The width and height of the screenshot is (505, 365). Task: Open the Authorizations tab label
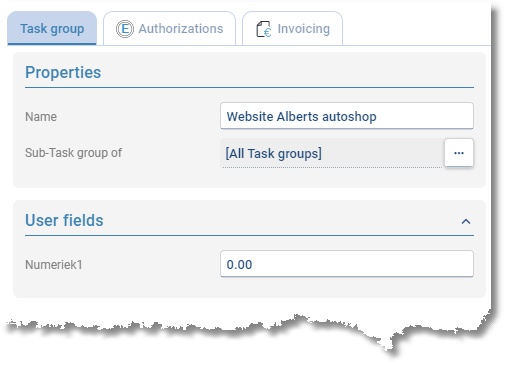click(181, 29)
